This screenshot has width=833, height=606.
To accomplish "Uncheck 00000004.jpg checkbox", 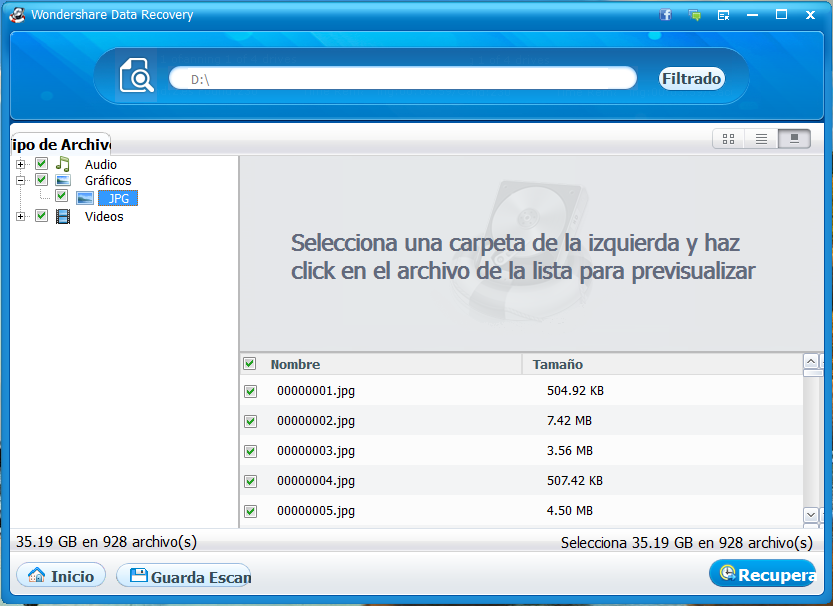I will pyautogui.click(x=250, y=481).
